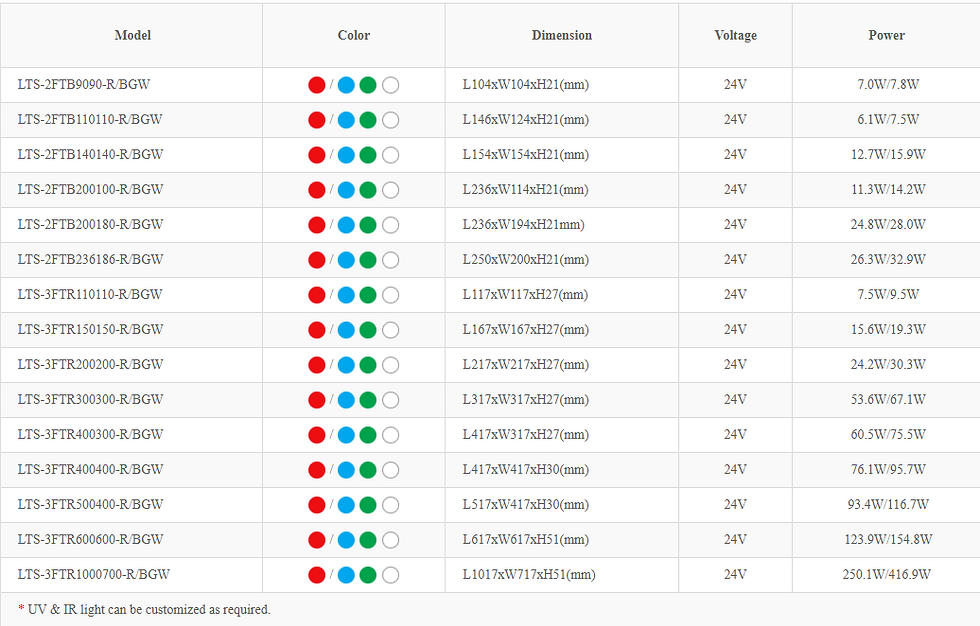Click the Power column header
This screenshot has height=626, width=980.
click(x=886, y=36)
